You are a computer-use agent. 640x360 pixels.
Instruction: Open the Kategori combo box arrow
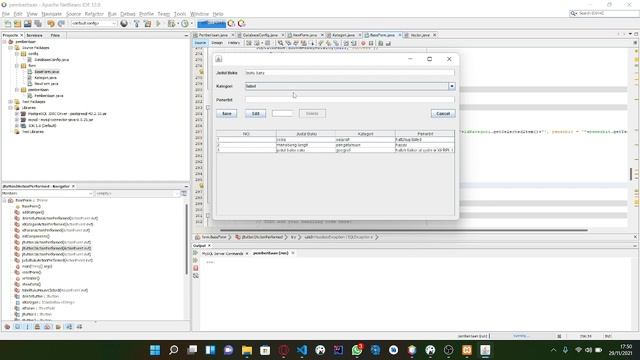451,86
